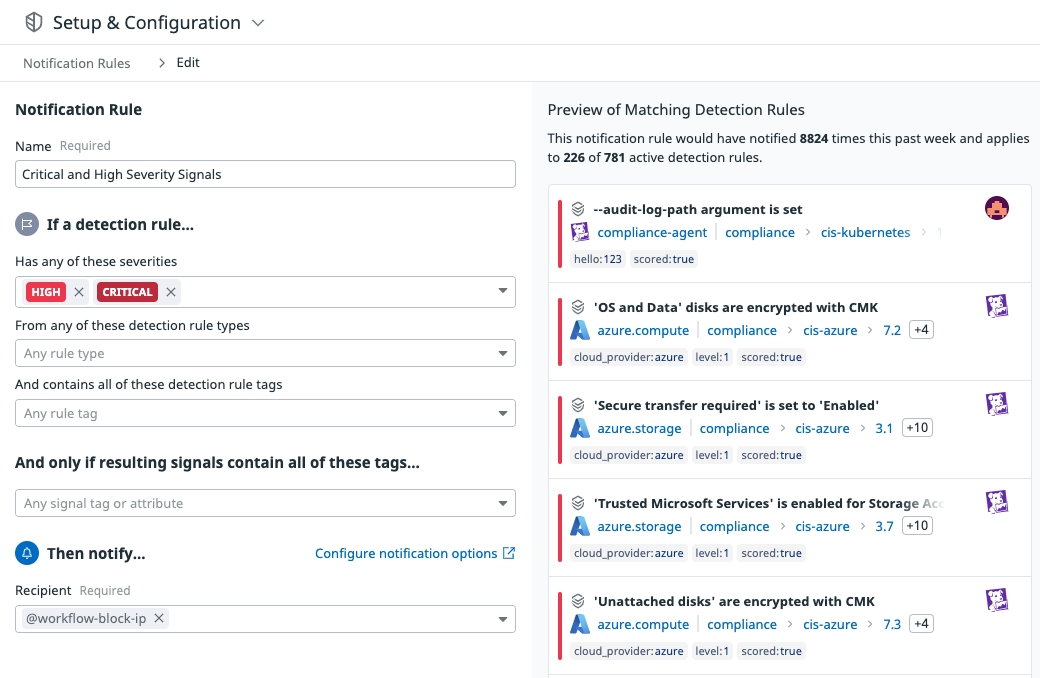Go back to Notification Rules breadcrumb
The height and width of the screenshot is (678, 1040).
click(77, 63)
